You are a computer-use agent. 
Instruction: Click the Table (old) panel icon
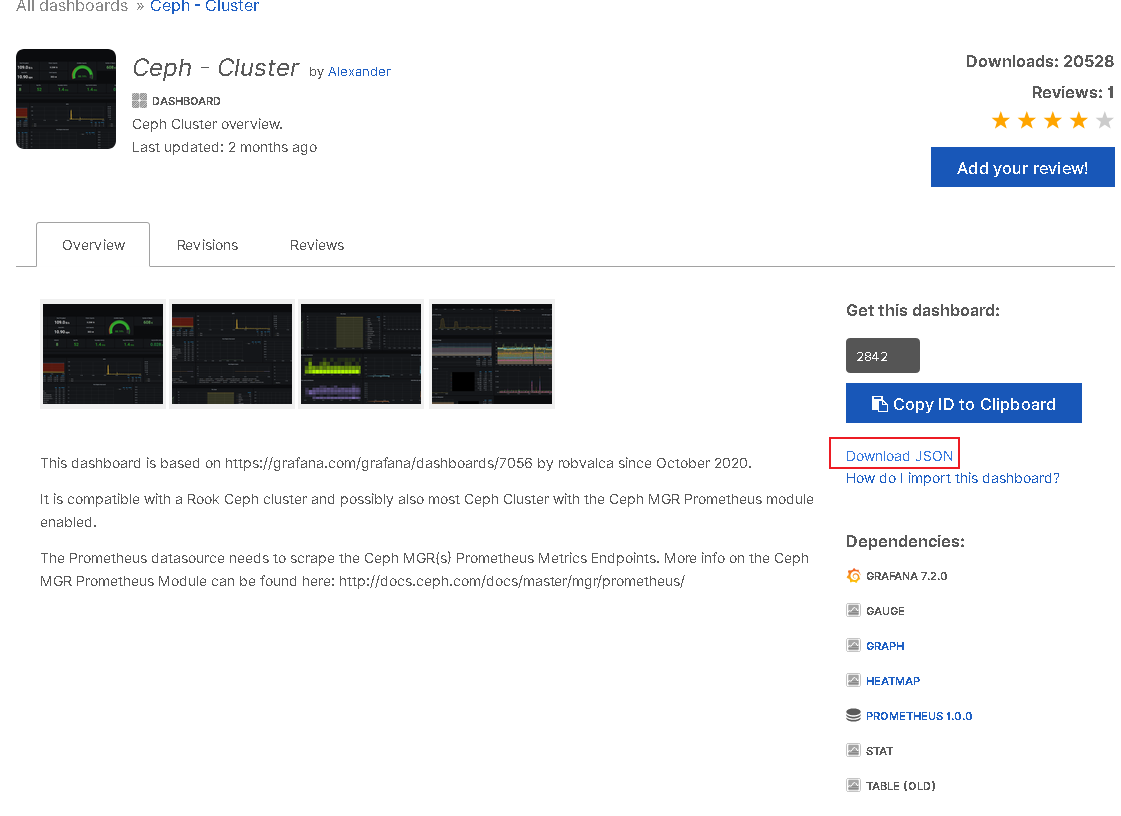click(853, 785)
